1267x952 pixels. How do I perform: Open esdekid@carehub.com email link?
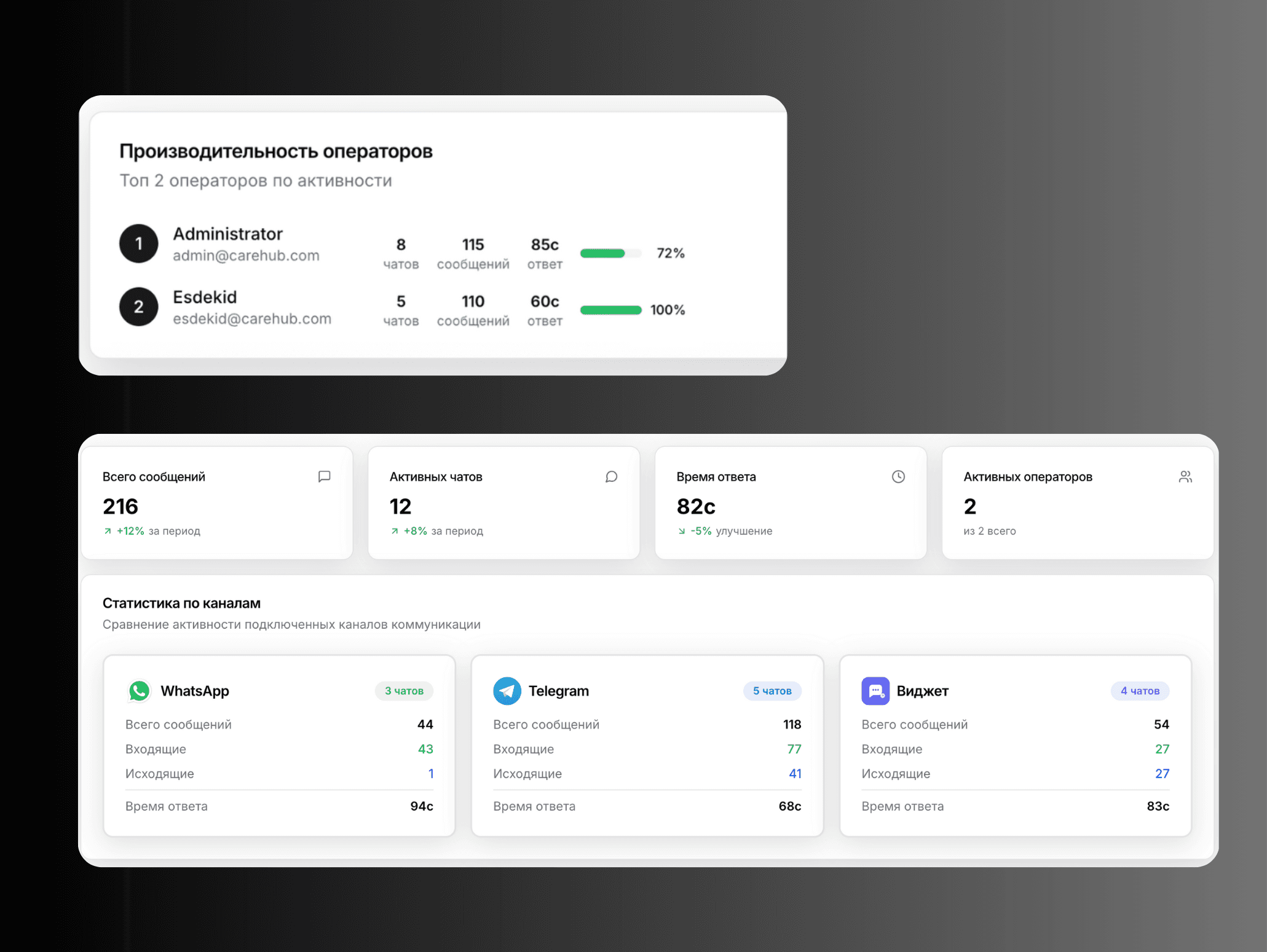point(252,319)
